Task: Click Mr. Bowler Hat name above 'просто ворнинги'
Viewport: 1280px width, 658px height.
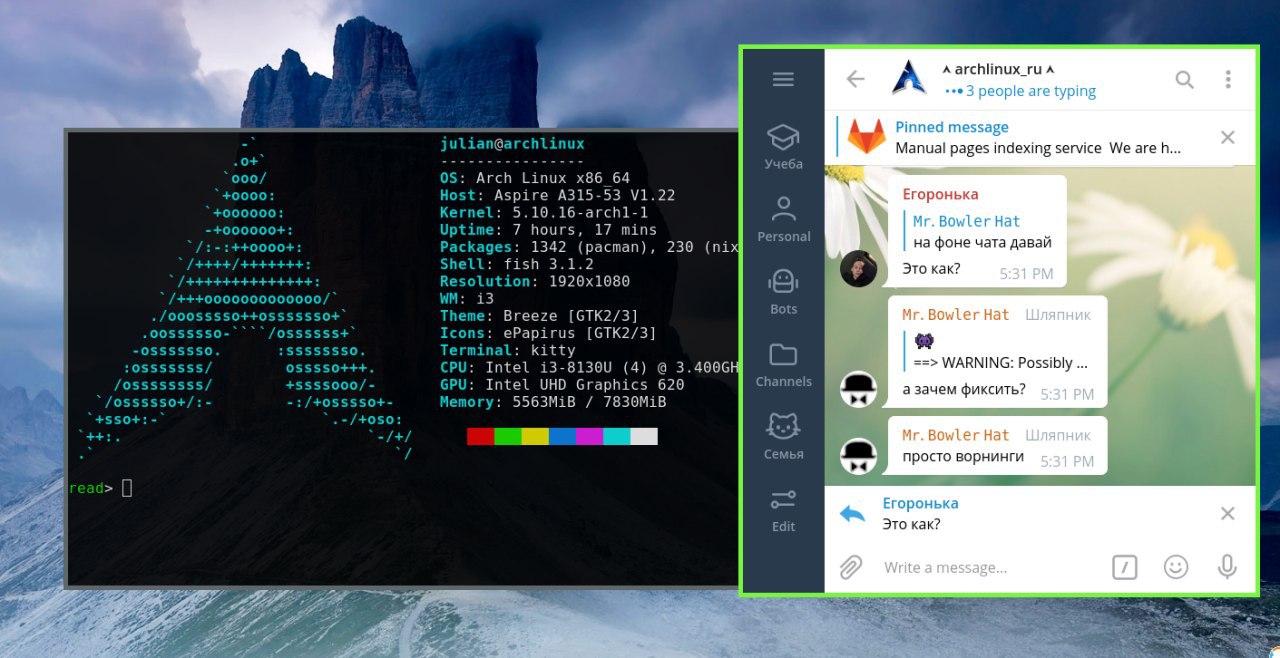Action: pos(956,435)
